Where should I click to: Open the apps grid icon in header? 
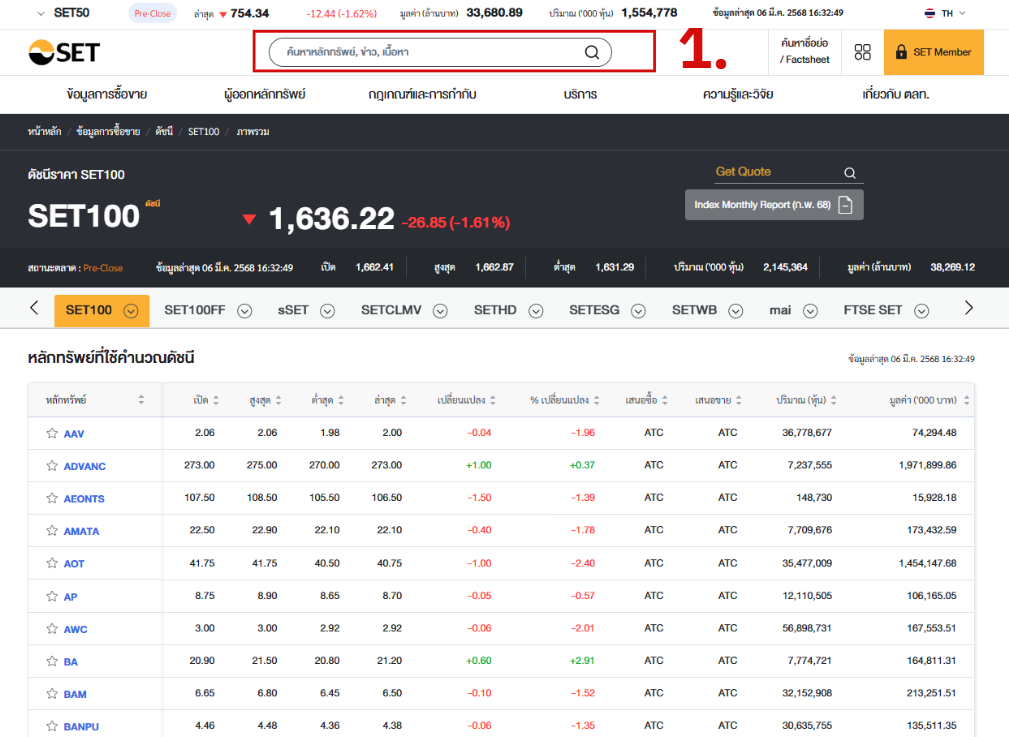click(x=862, y=52)
